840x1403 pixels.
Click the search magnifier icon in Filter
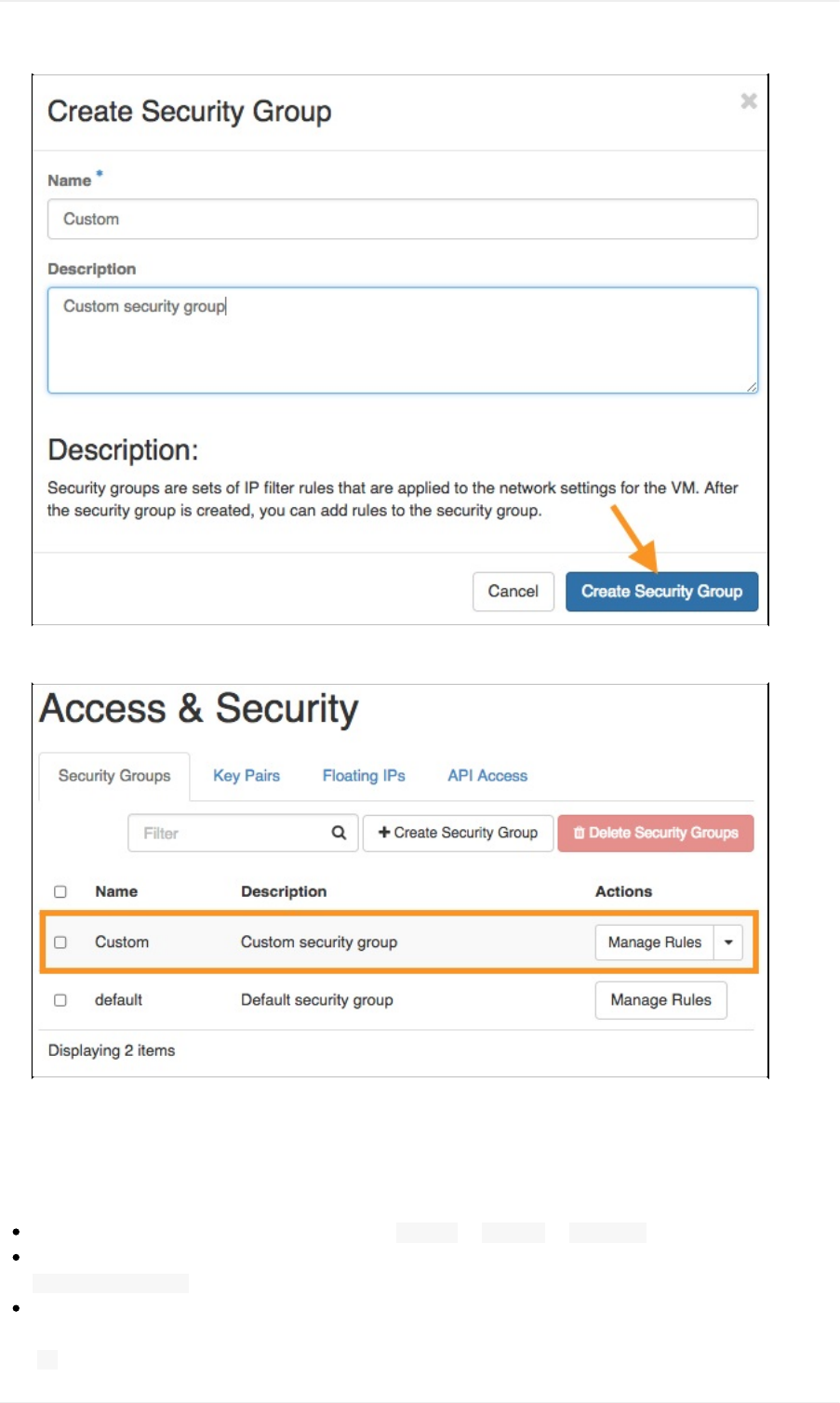[x=339, y=833]
